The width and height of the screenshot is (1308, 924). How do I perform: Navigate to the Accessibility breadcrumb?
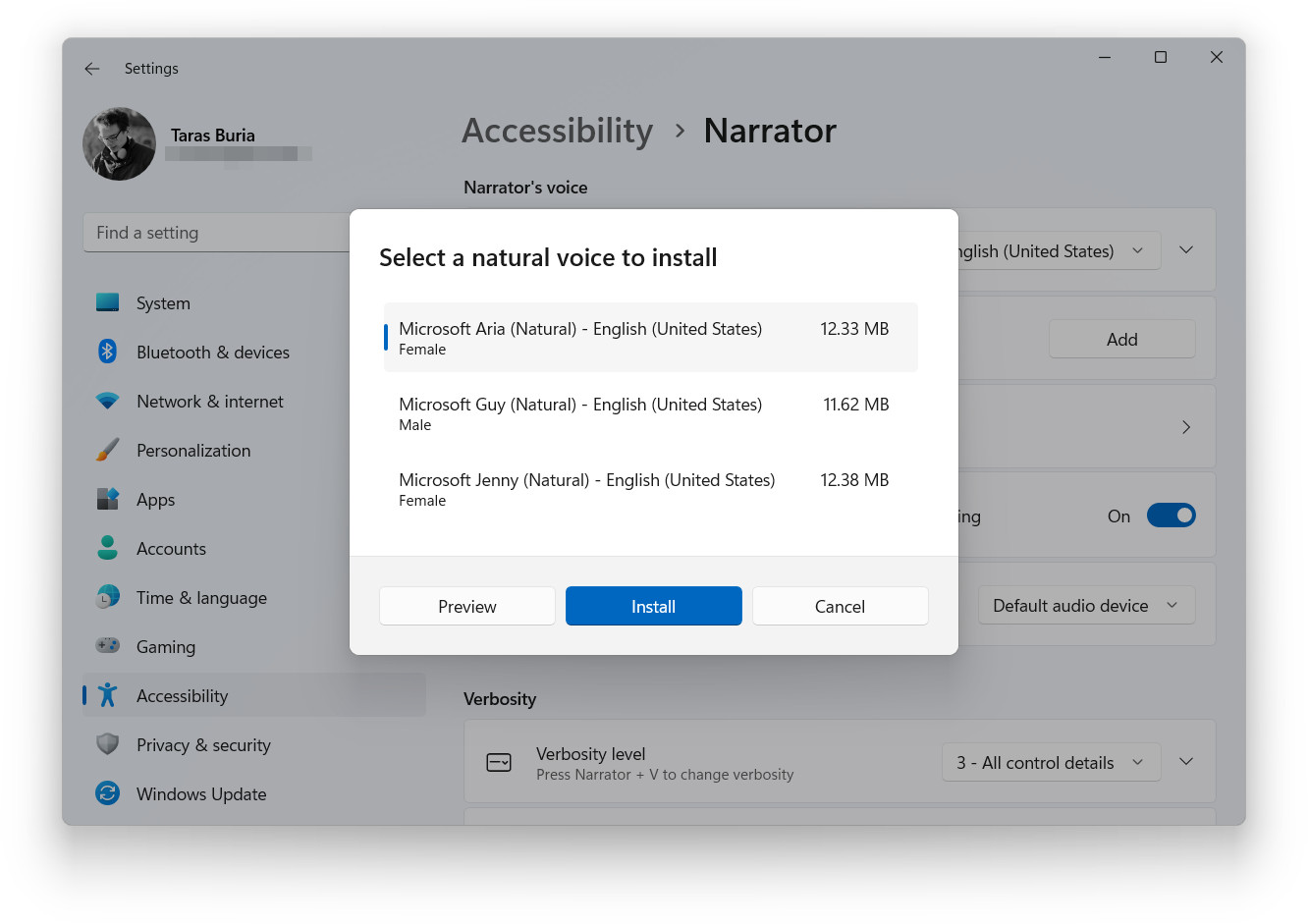click(x=557, y=131)
